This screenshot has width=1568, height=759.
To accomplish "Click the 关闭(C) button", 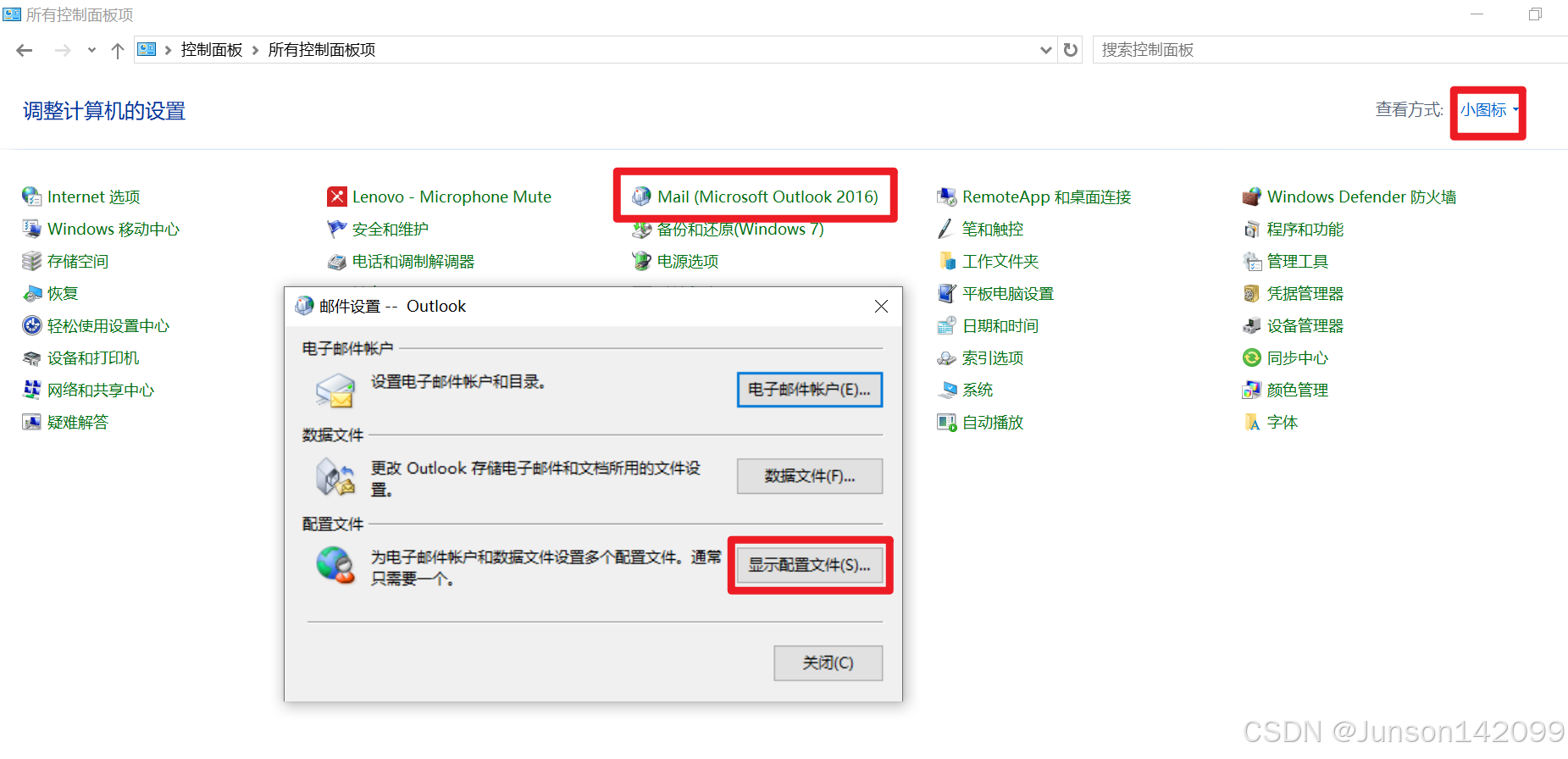I will click(x=828, y=663).
